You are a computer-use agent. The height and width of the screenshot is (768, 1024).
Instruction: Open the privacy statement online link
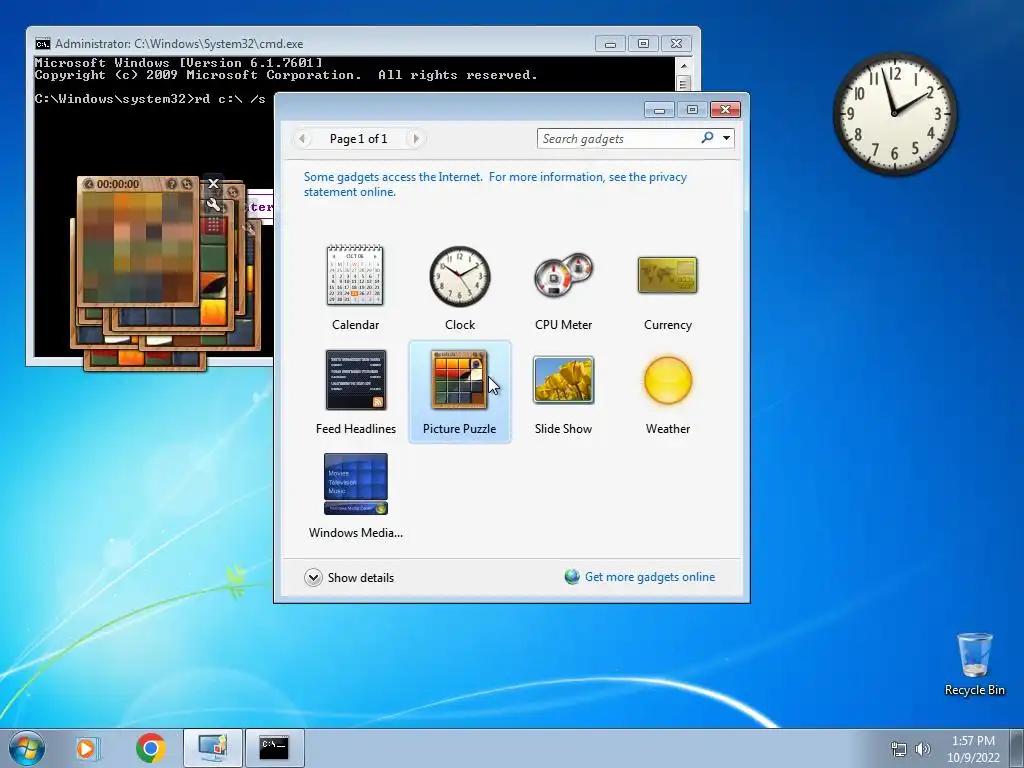(495, 184)
